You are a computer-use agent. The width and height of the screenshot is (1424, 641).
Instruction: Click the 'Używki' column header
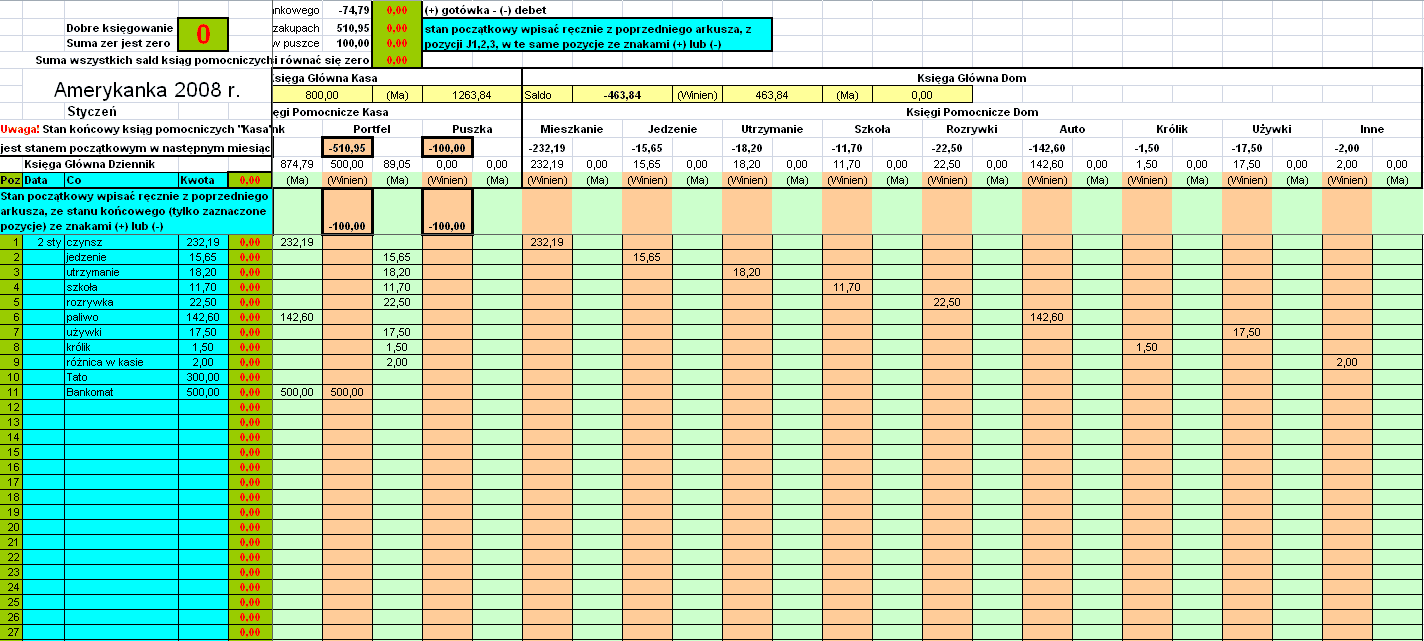point(1272,129)
